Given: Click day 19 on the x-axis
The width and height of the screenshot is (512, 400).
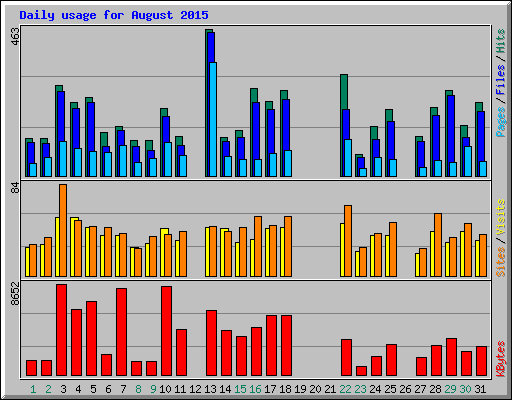Looking at the screenshot, I should [x=300, y=389].
